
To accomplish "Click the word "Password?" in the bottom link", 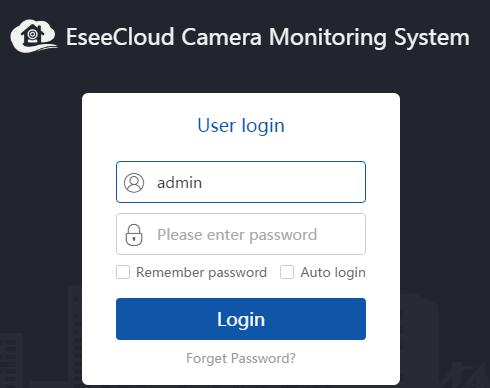I will click(263, 359).
